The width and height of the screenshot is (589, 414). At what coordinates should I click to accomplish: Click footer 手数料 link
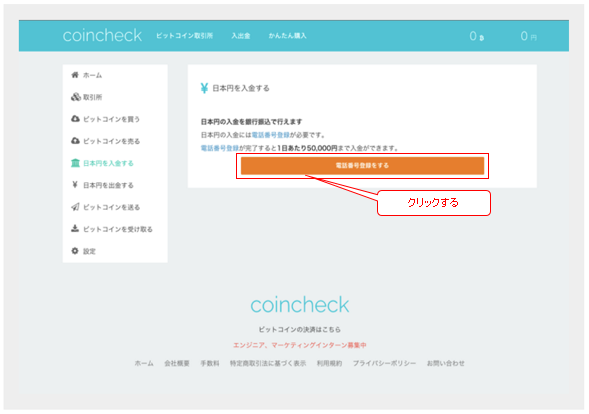point(210,363)
